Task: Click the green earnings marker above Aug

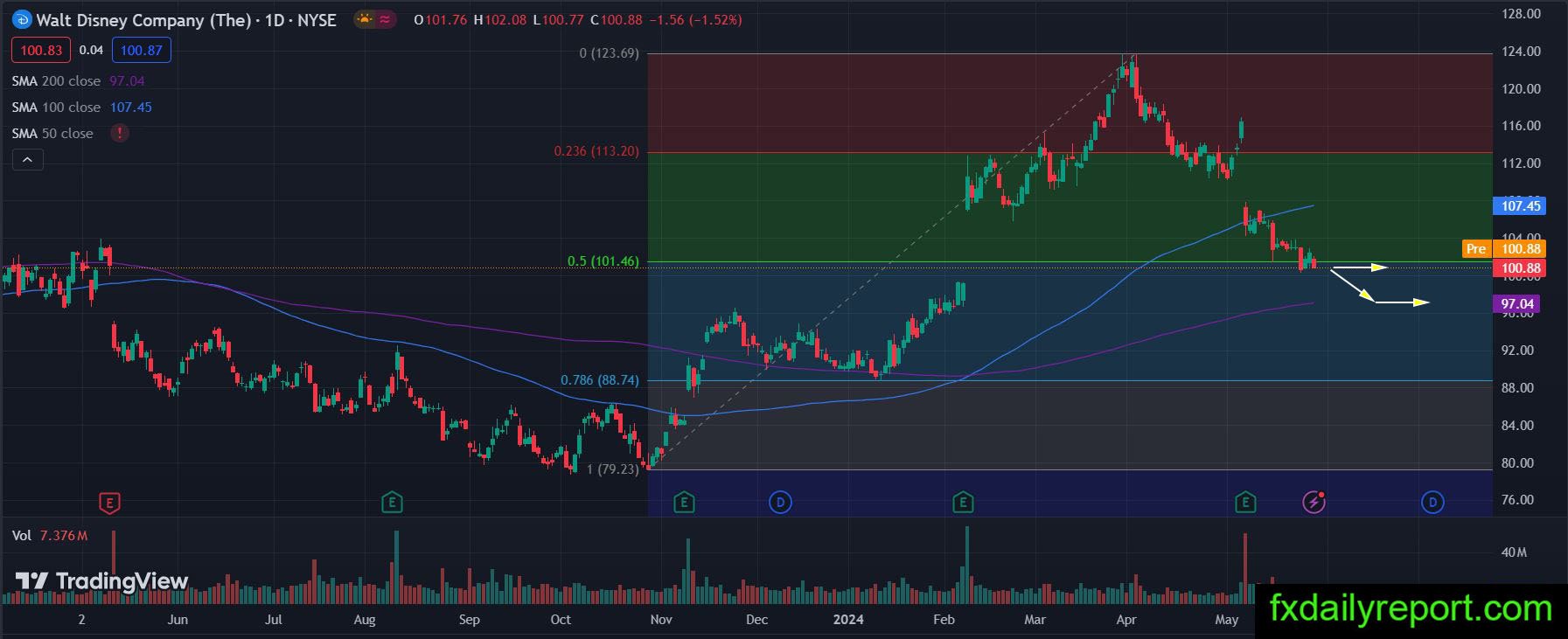Action: pos(392,503)
